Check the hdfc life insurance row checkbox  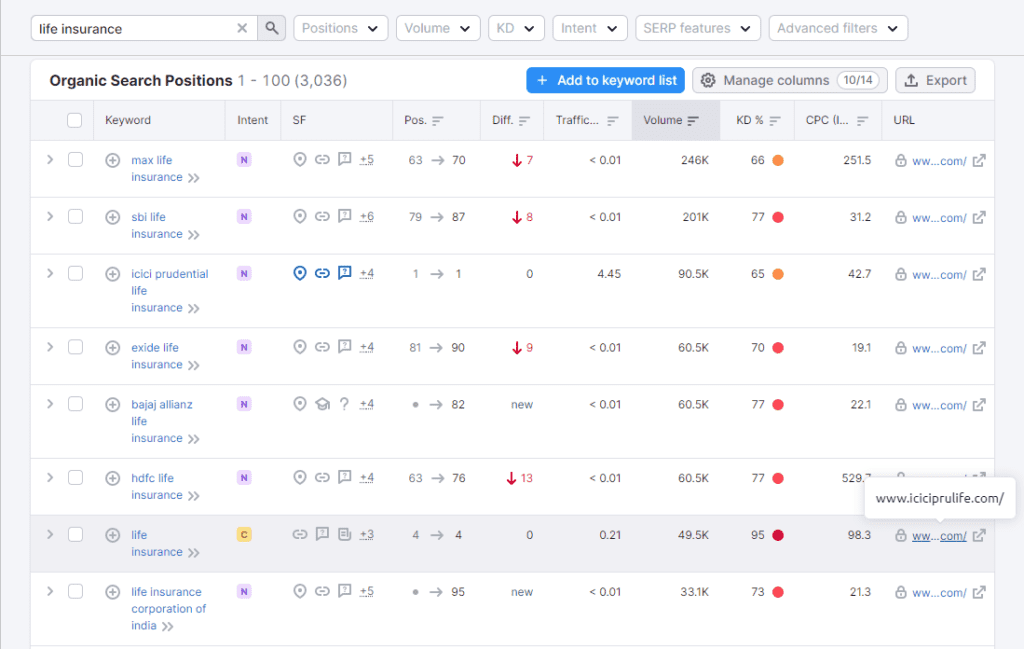pos(75,477)
